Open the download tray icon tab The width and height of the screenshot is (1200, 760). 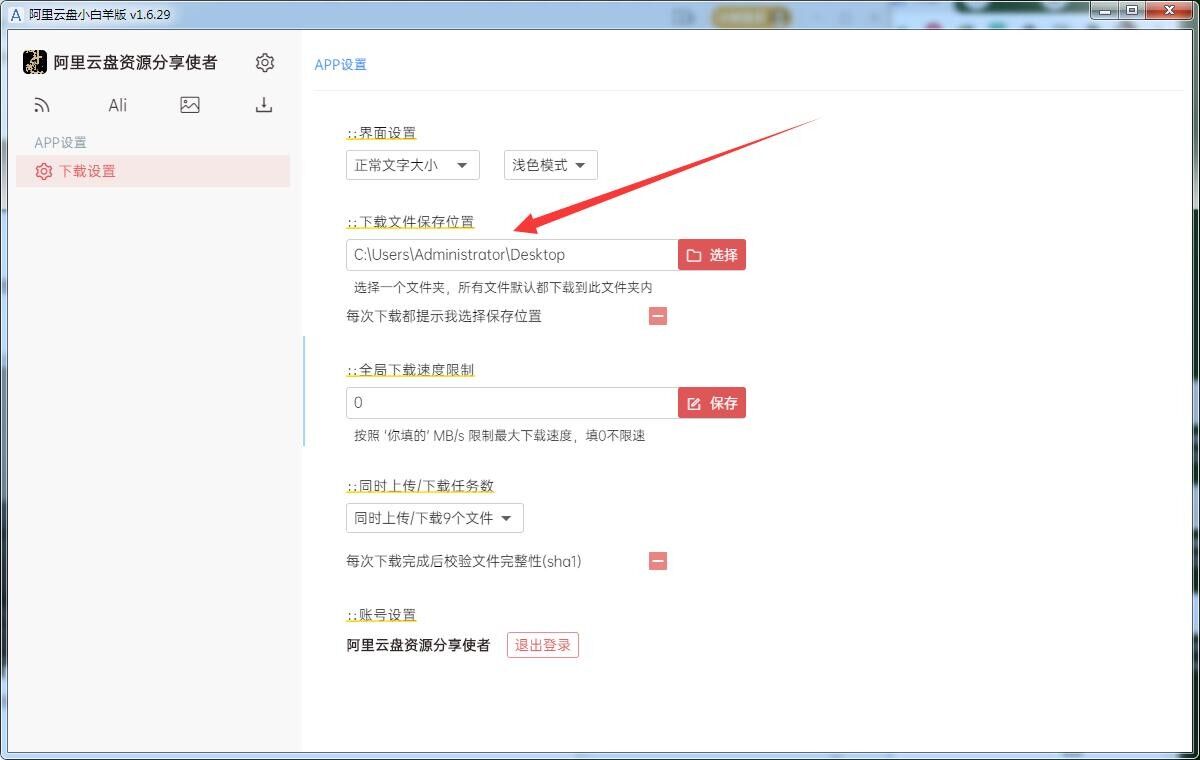click(264, 105)
